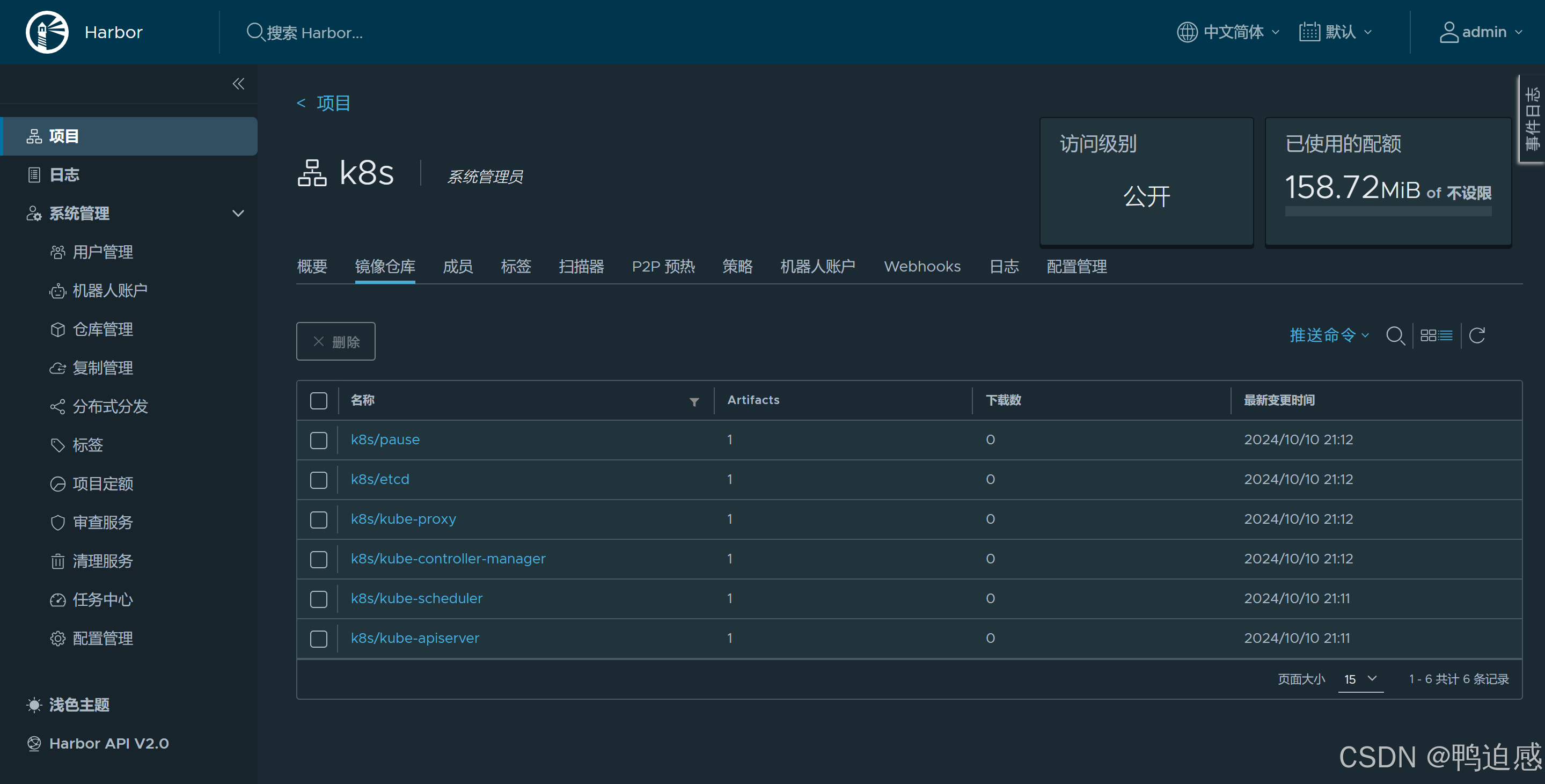Click the 最新变更时间 column header
The height and width of the screenshot is (784, 1545).
1279,400
